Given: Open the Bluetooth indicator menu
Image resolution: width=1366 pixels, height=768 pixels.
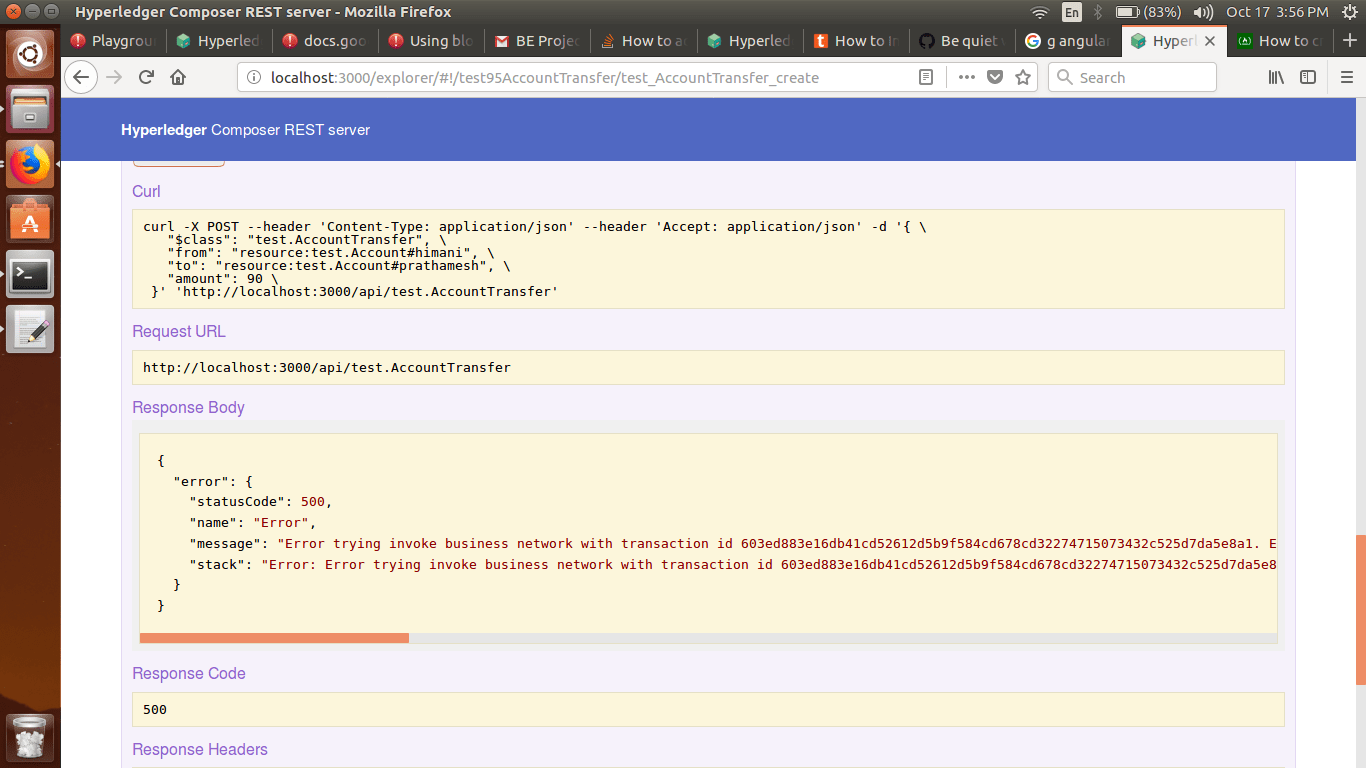Looking at the screenshot, I should click(x=1097, y=12).
